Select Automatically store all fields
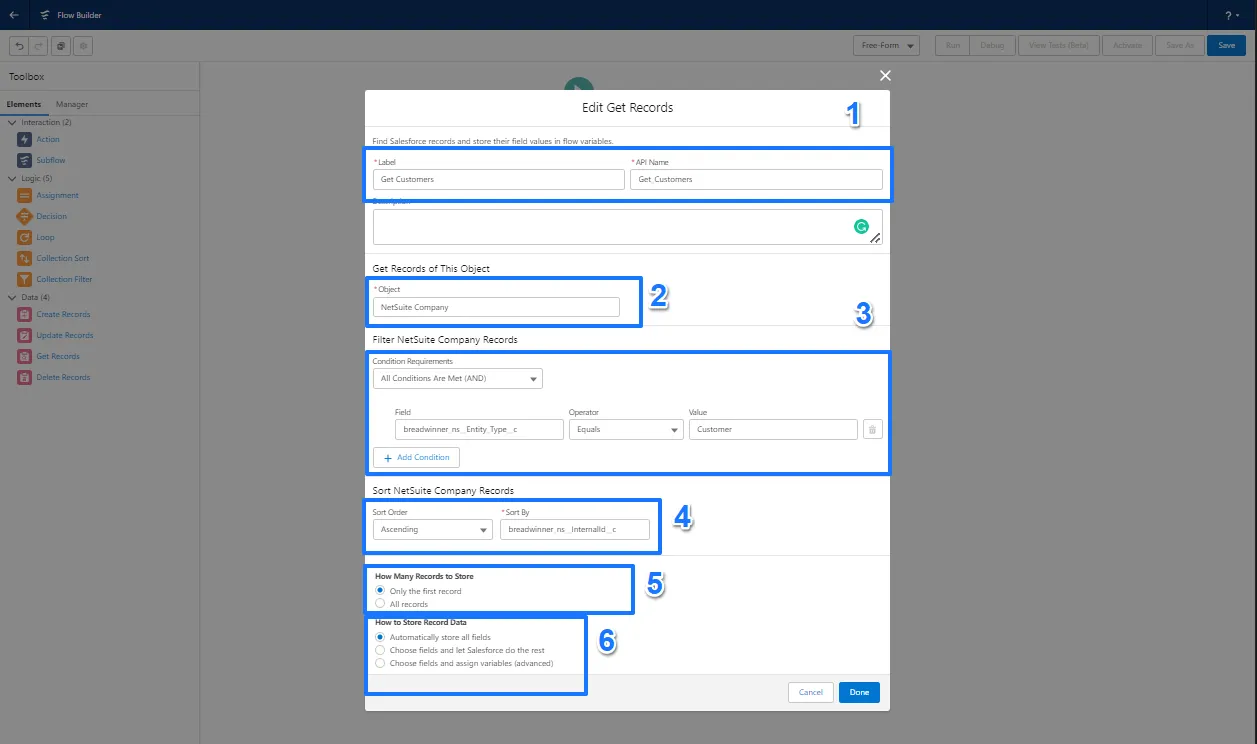The image size is (1257, 744). pyautogui.click(x=380, y=637)
